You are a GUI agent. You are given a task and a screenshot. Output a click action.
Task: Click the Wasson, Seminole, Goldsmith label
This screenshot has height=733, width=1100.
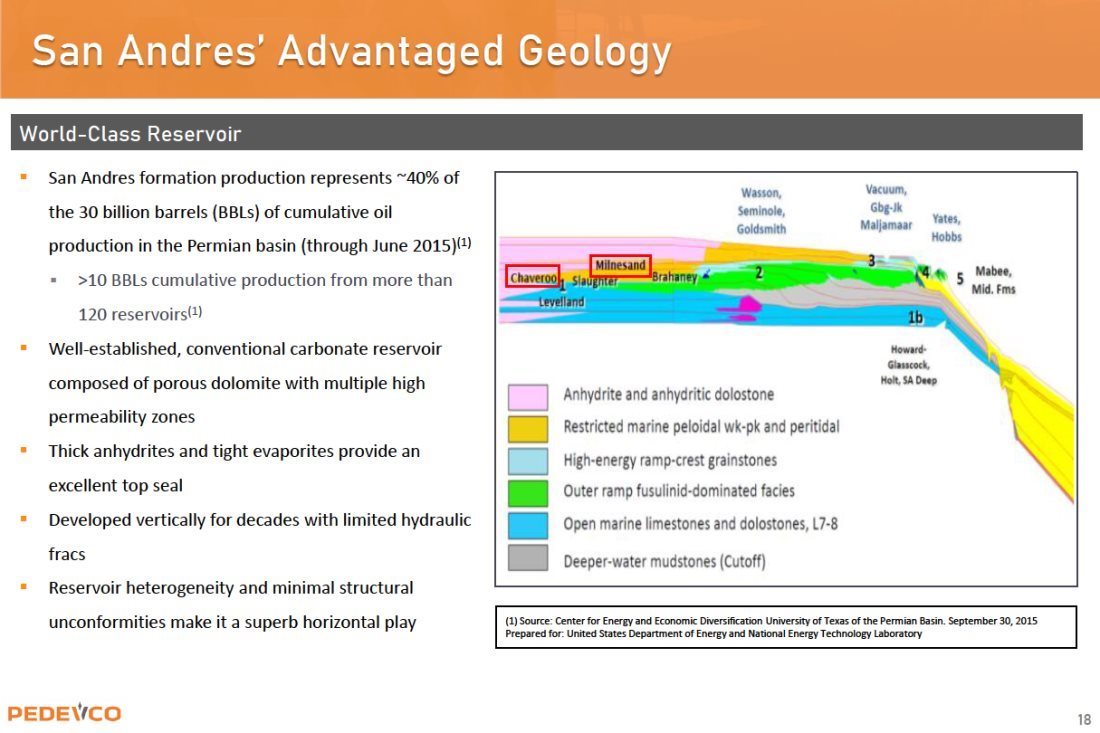[761, 210]
